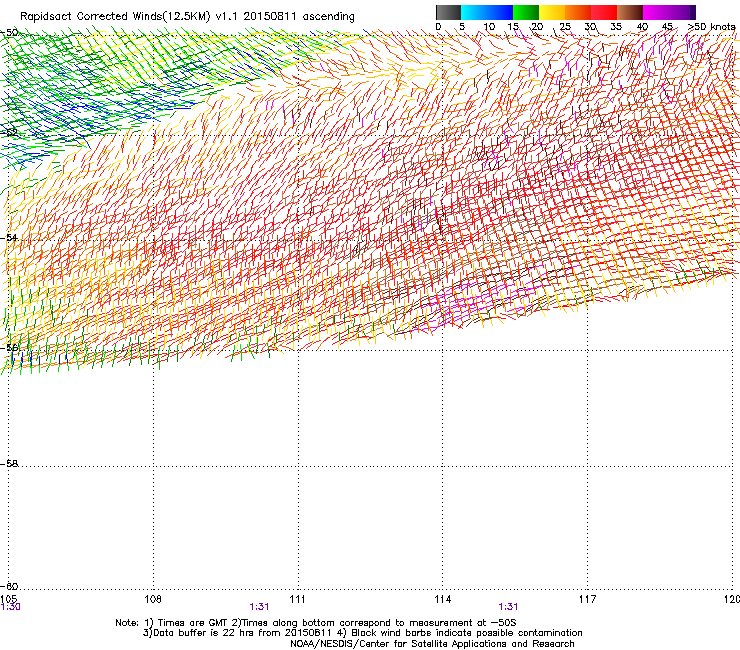This screenshot has width=740, height=650.
Task: Click the dark purple >50 knots swatch
Action: click(x=692, y=12)
